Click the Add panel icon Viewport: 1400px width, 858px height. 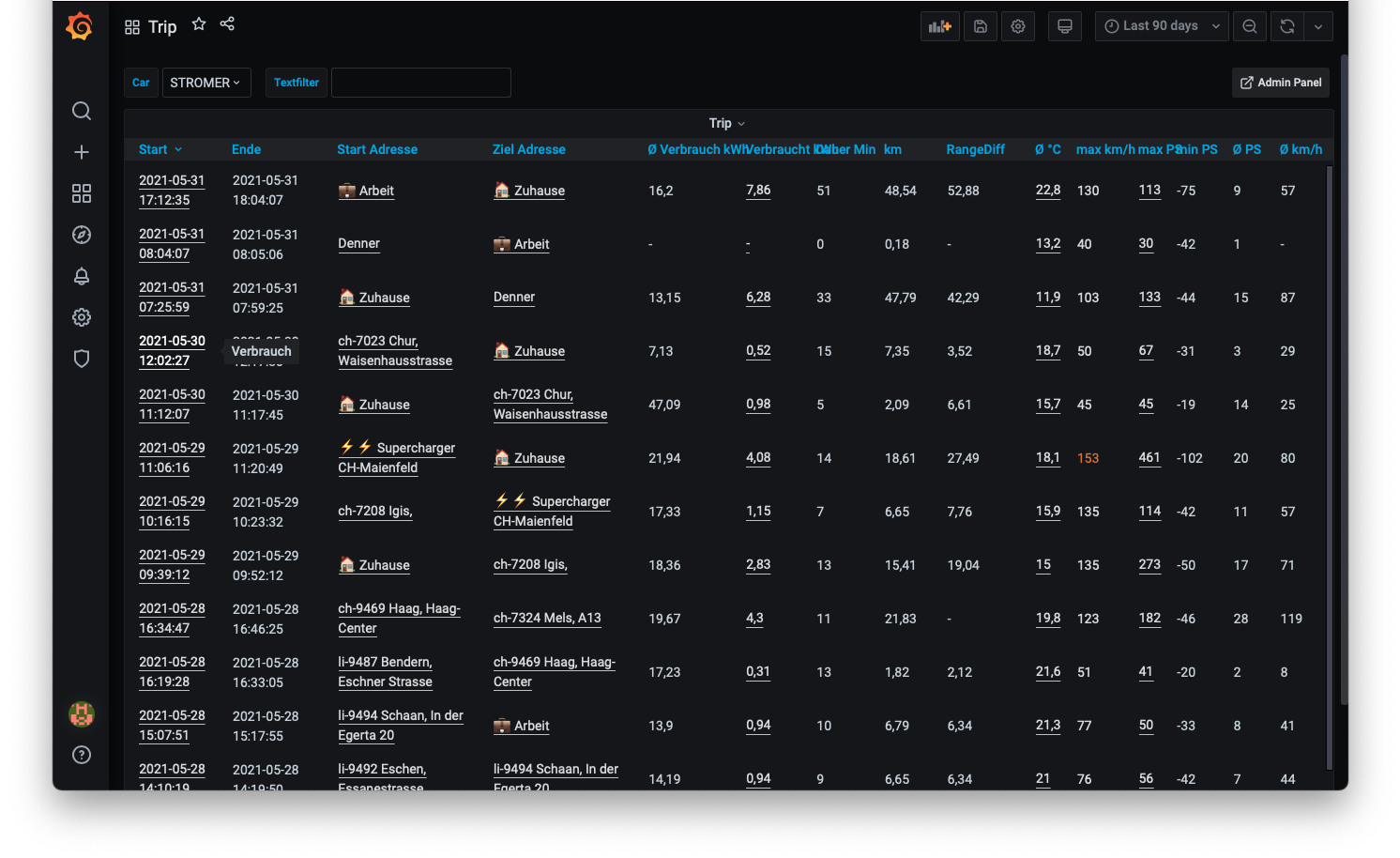click(939, 26)
